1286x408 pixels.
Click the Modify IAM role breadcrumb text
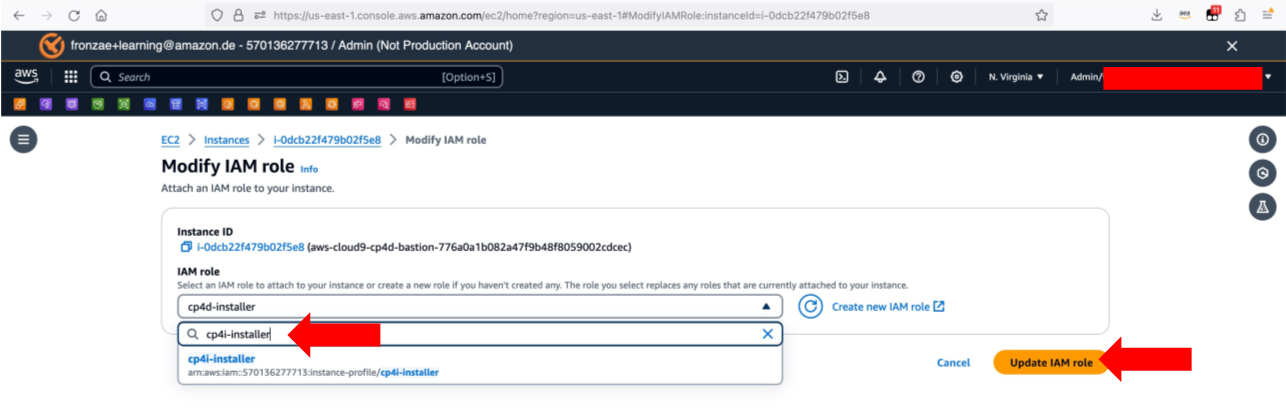click(x=446, y=140)
